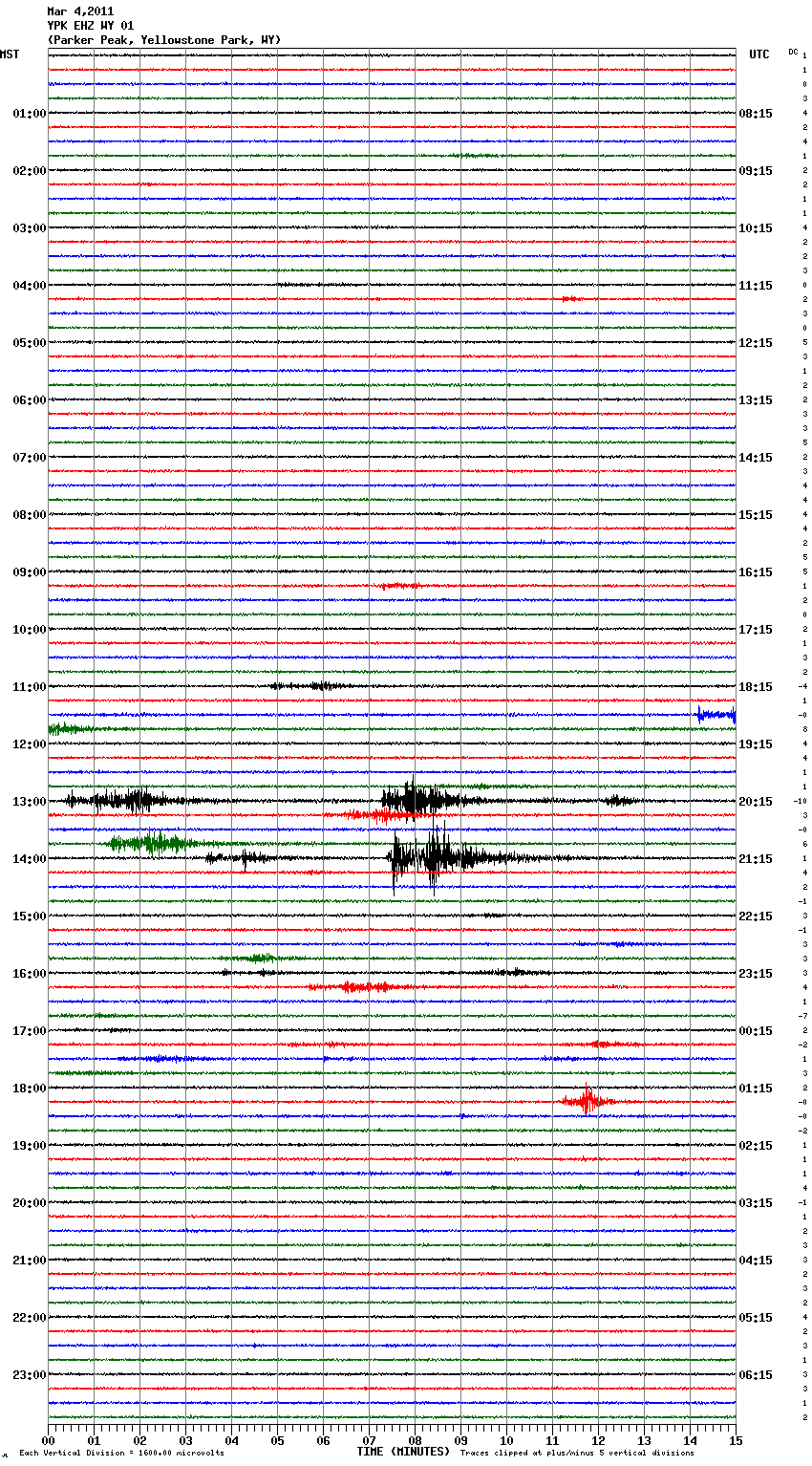812x1466 pixels.
Task: Choose the 18:15 UTC time label
Action: coord(756,687)
